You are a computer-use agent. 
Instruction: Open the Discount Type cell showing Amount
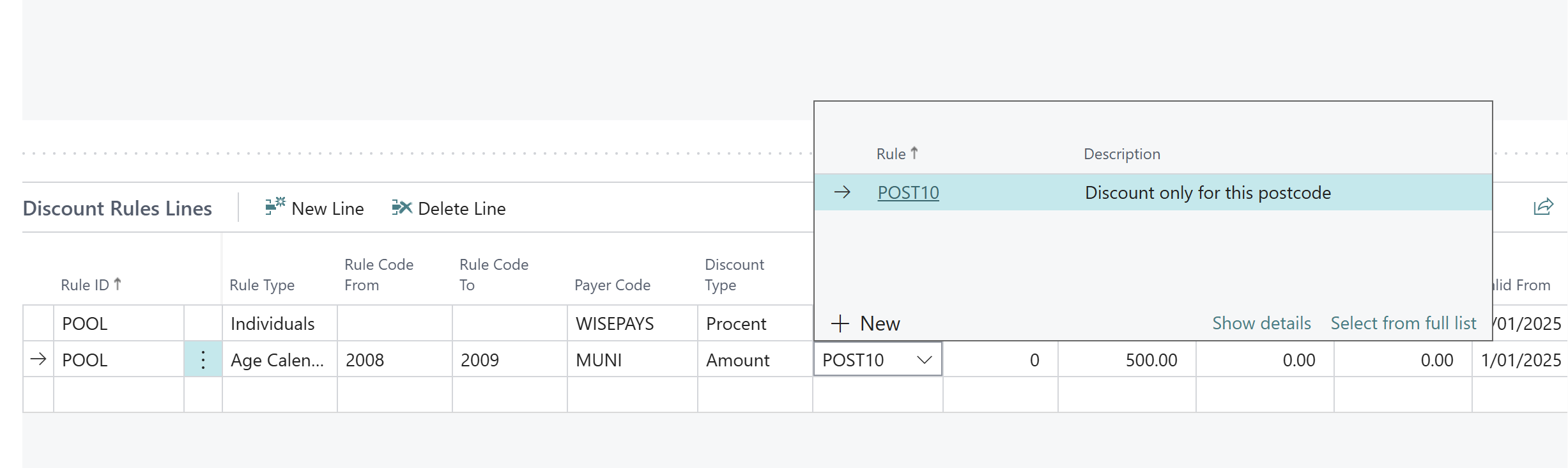click(x=737, y=361)
